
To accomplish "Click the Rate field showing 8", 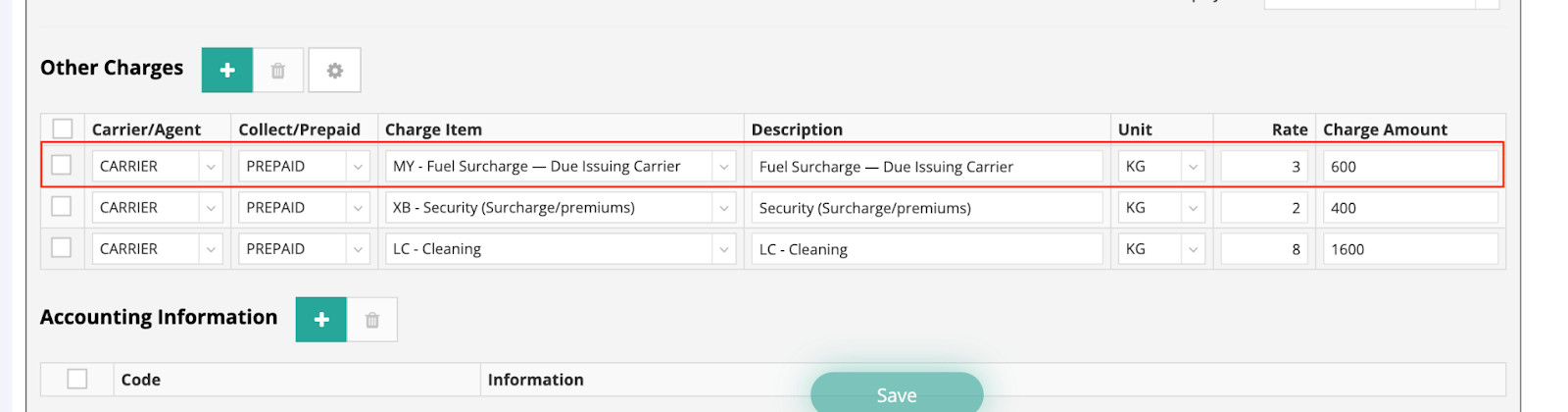I will coord(1263,249).
